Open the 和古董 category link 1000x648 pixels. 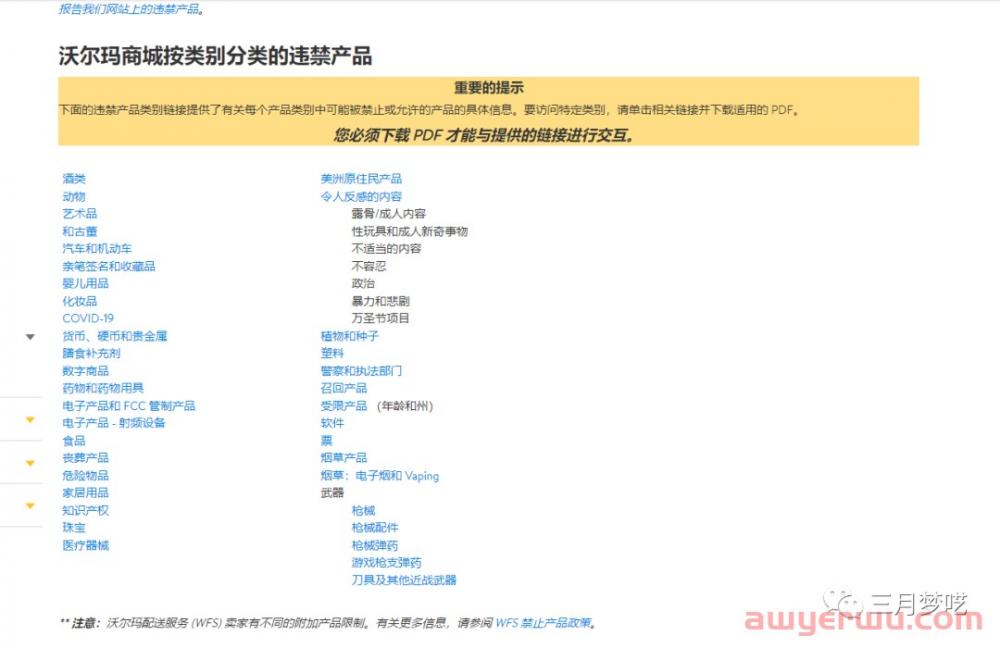pyautogui.click(x=80, y=232)
